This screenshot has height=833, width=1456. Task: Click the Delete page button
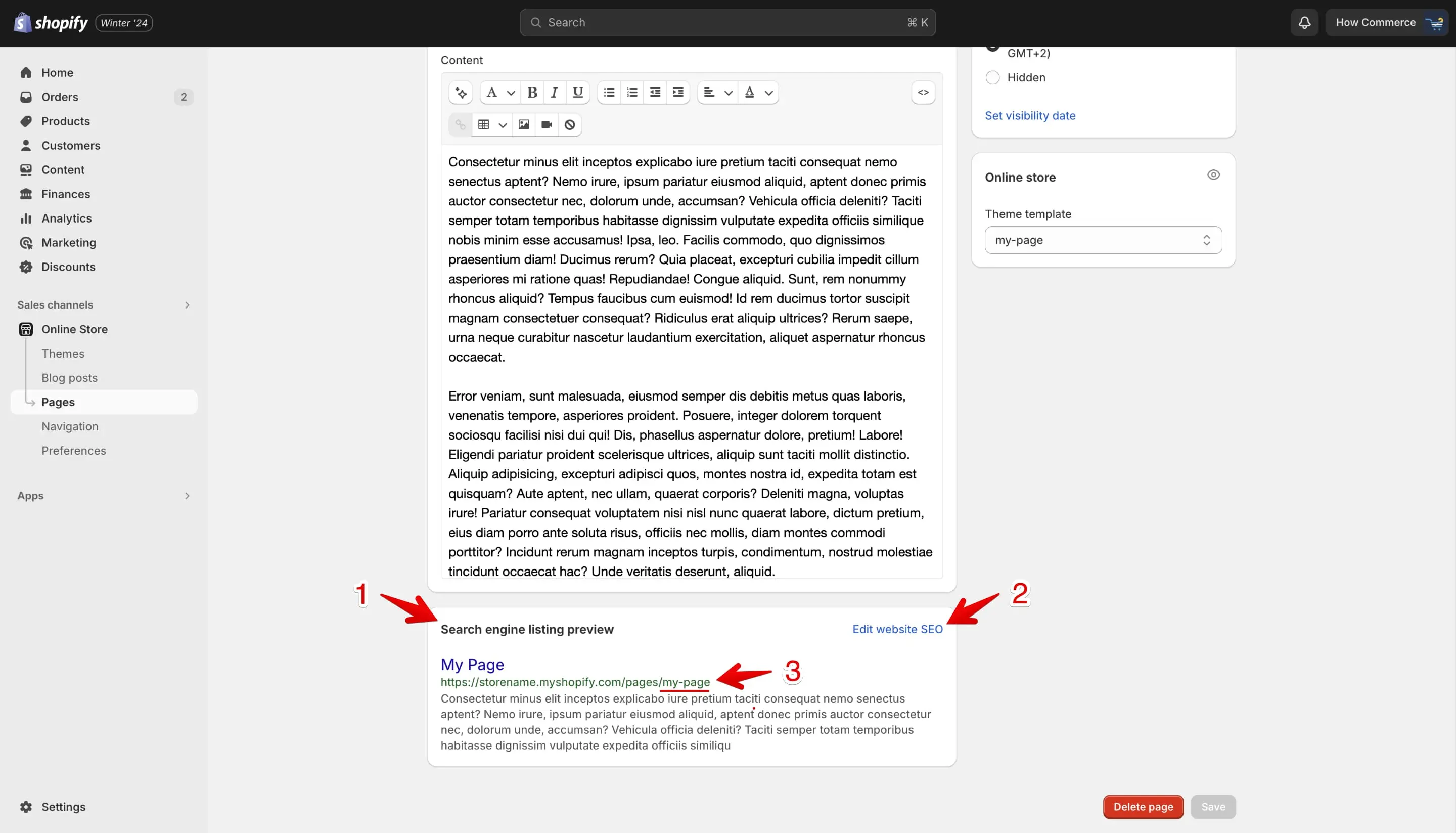(1143, 807)
